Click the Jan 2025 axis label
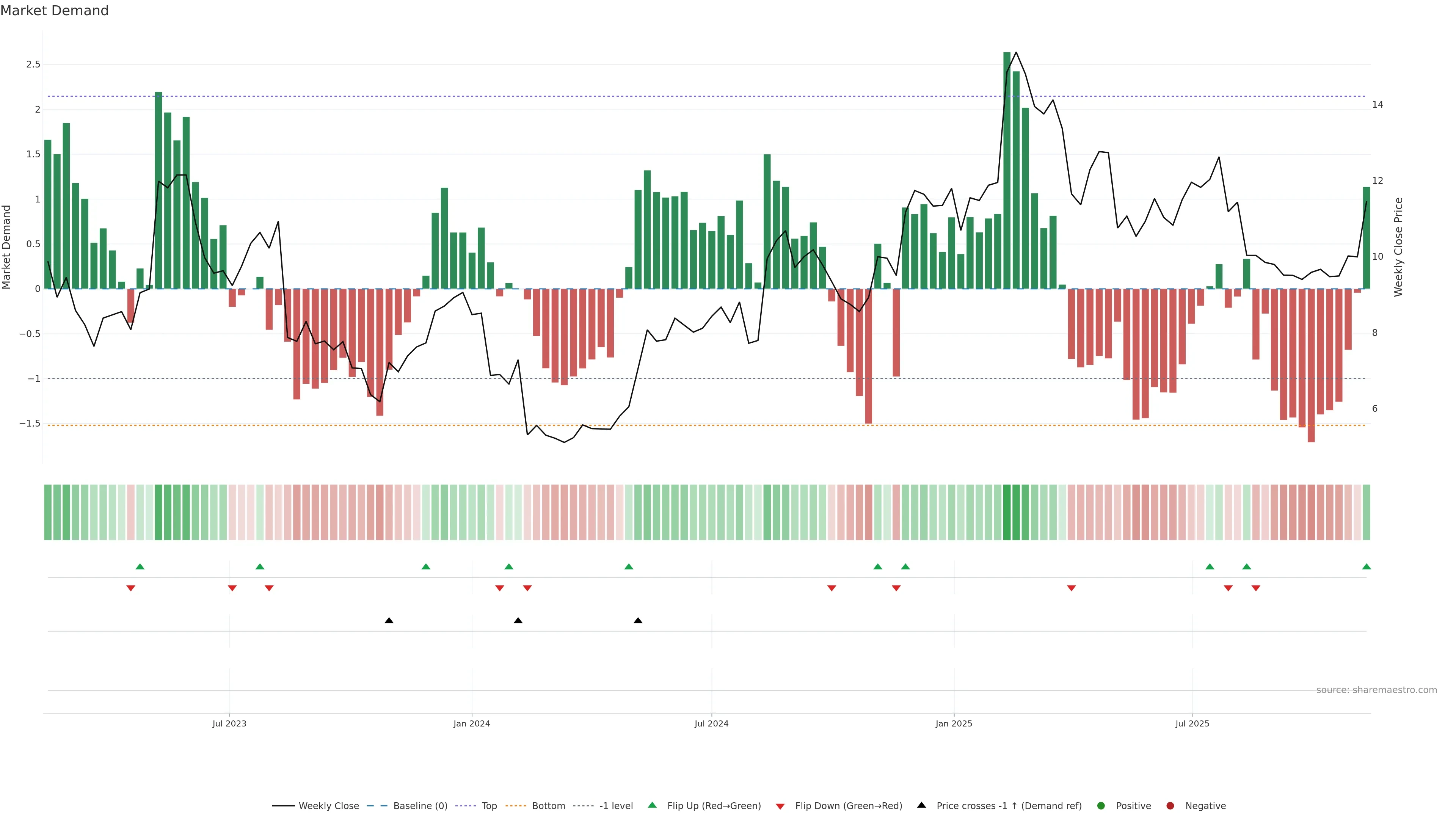Image resolution: width=1456 pixels, height=819 pixels. tap(954, 723)
